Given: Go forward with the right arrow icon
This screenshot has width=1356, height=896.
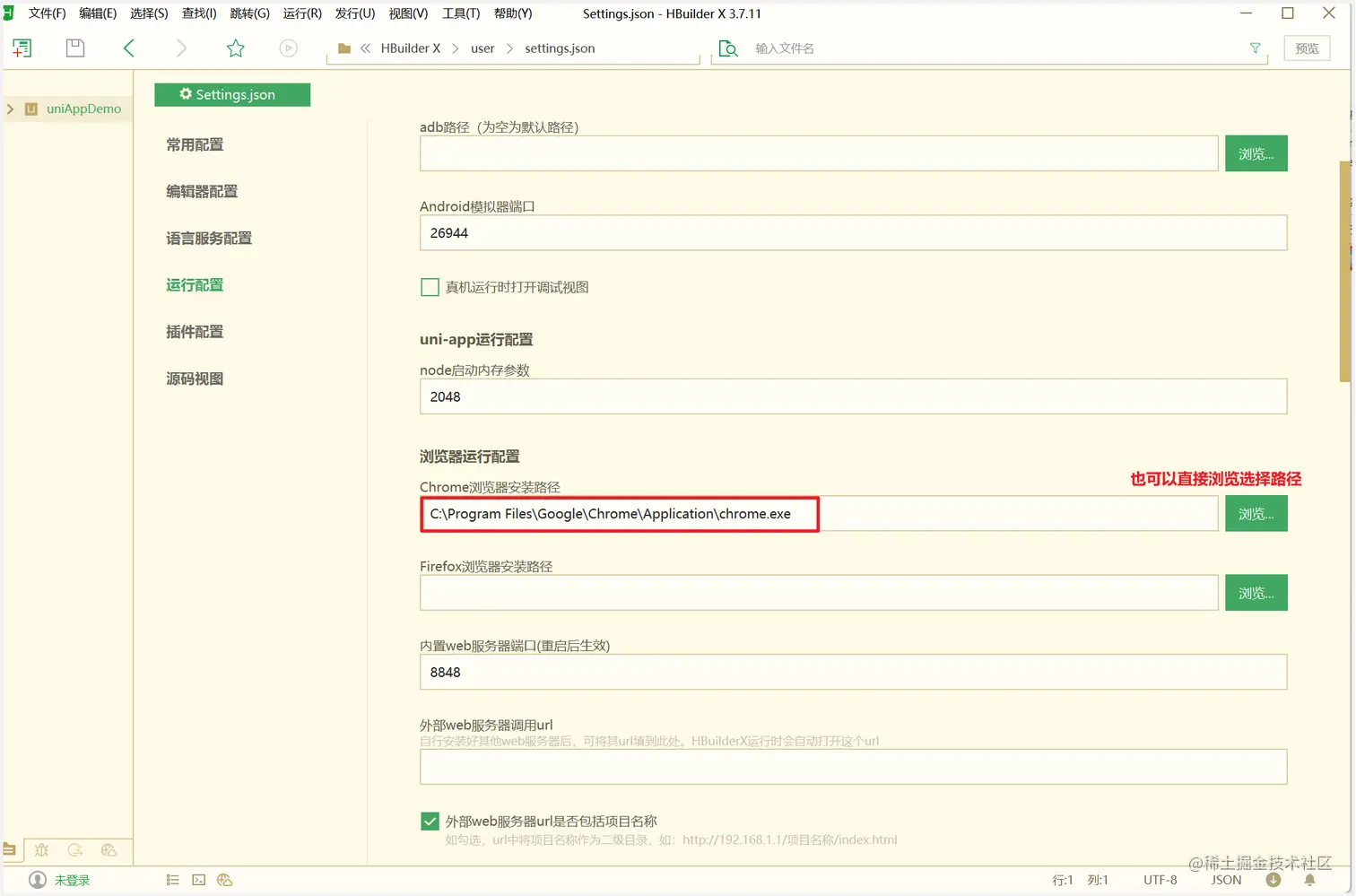Looking at the screenshot, I should coord(181,48).
